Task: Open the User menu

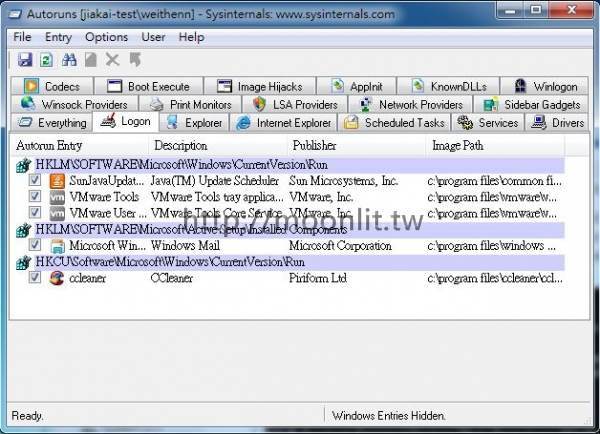Action: pos(154,37)
